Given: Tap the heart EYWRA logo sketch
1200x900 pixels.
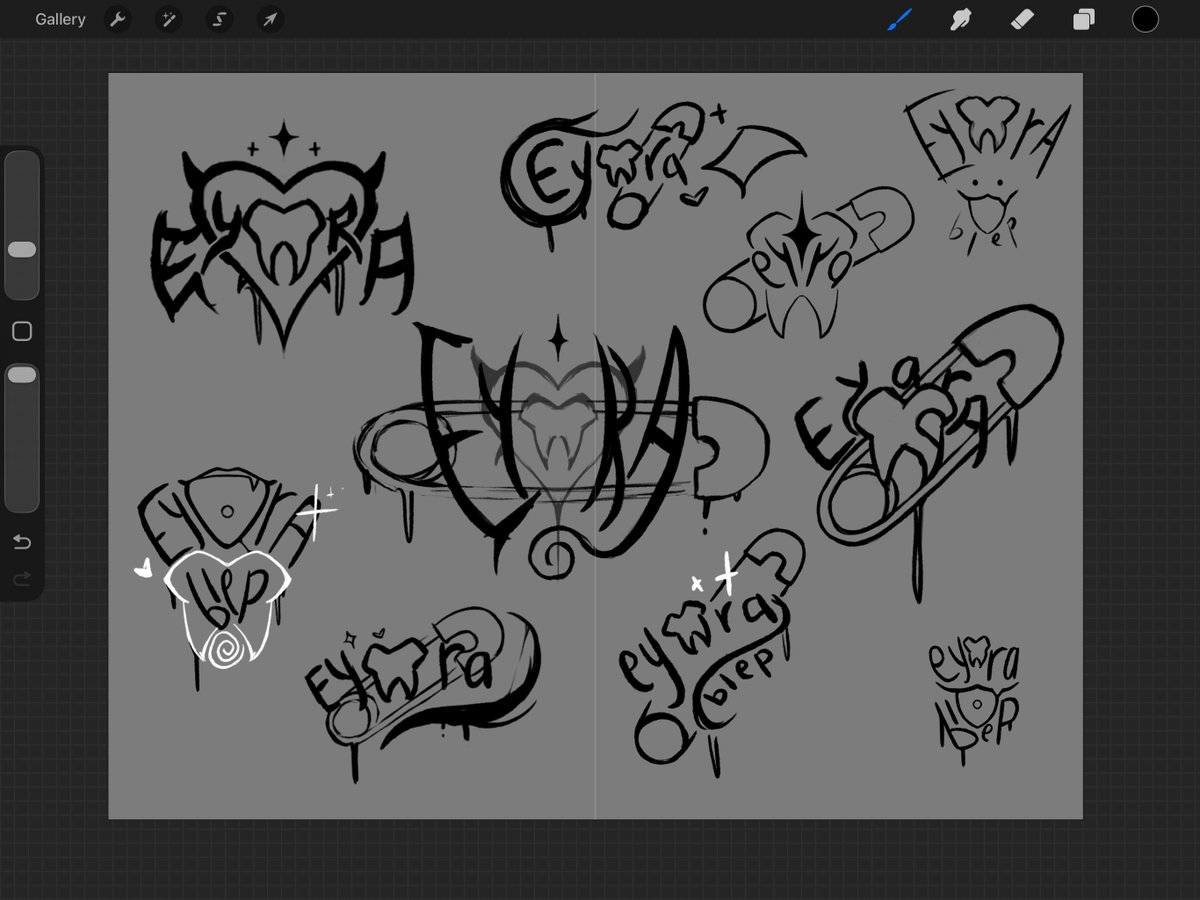Looking at the screenshot, I should (283, 236).
